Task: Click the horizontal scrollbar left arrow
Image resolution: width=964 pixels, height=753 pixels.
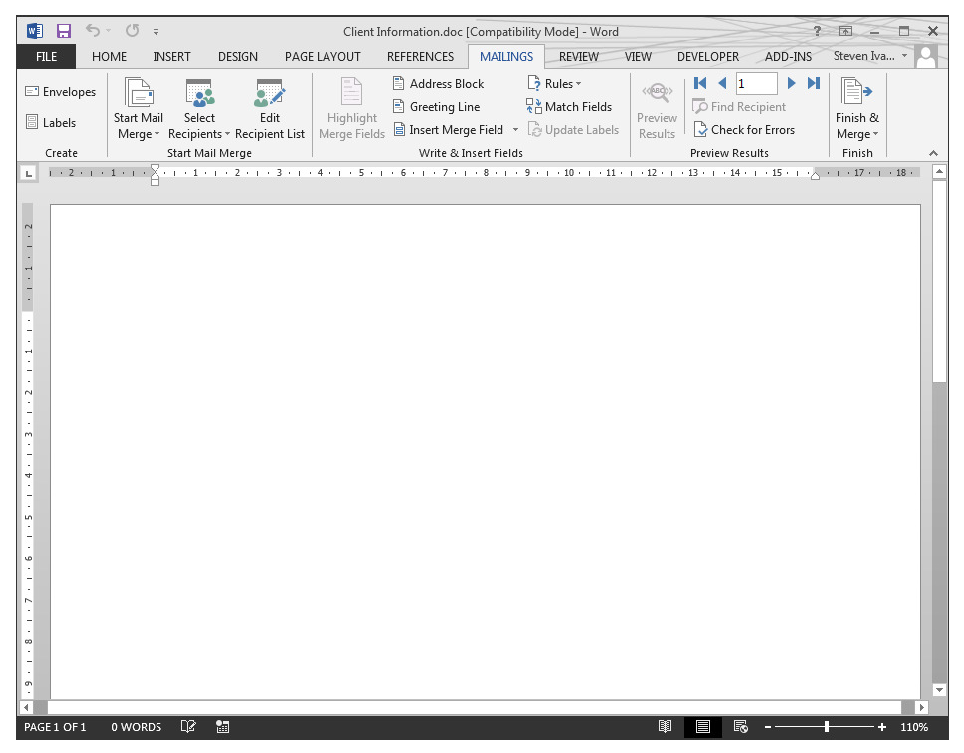Action: [26, 708]
